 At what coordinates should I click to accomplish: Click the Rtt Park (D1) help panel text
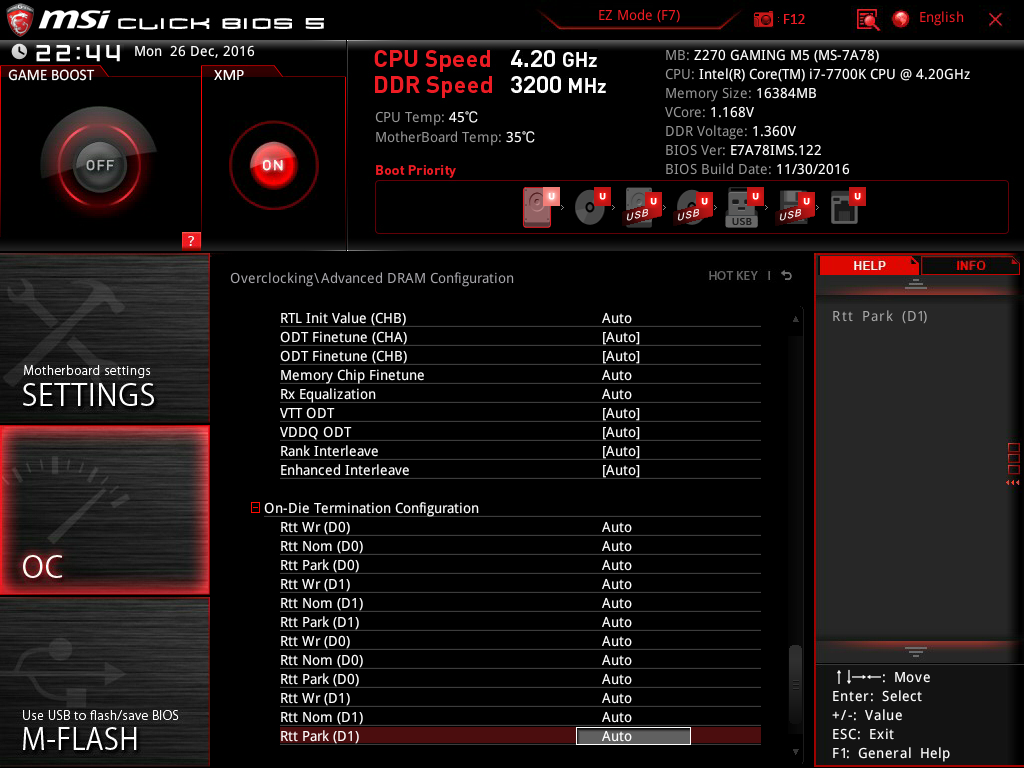pyautogui.click(x=880, y=316)
